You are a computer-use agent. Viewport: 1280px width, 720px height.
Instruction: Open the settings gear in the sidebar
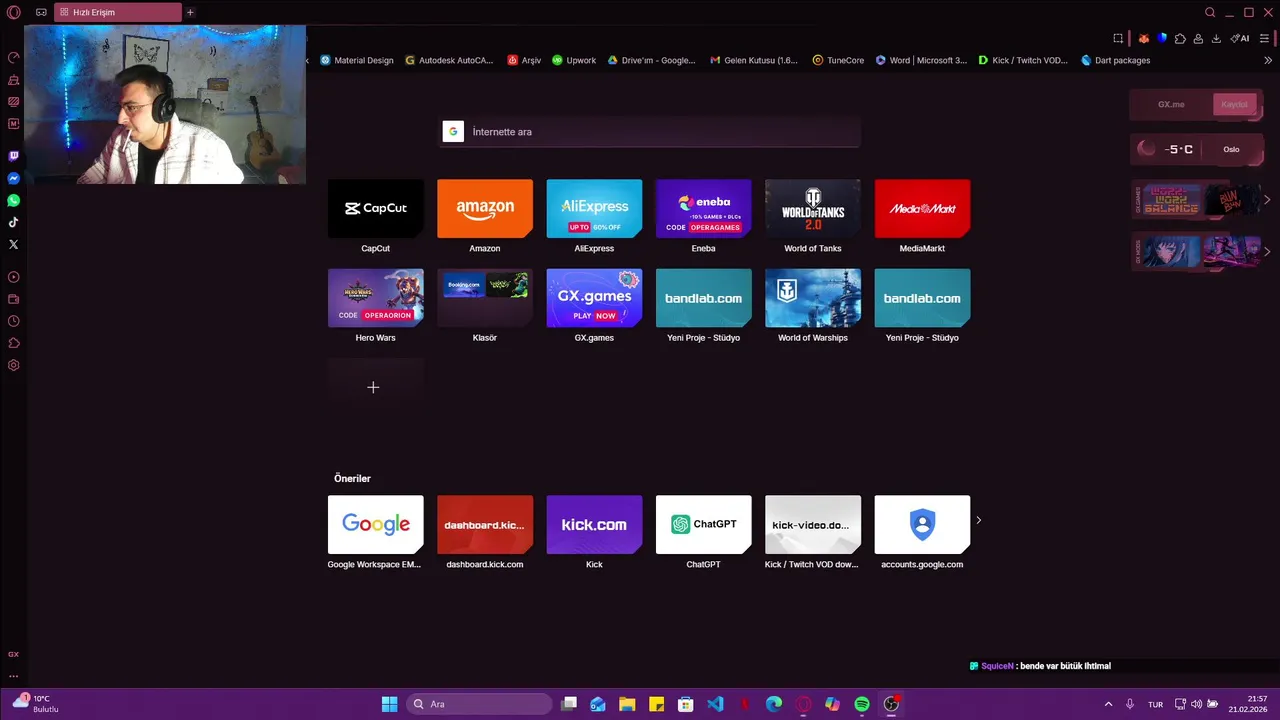(13, 365)
